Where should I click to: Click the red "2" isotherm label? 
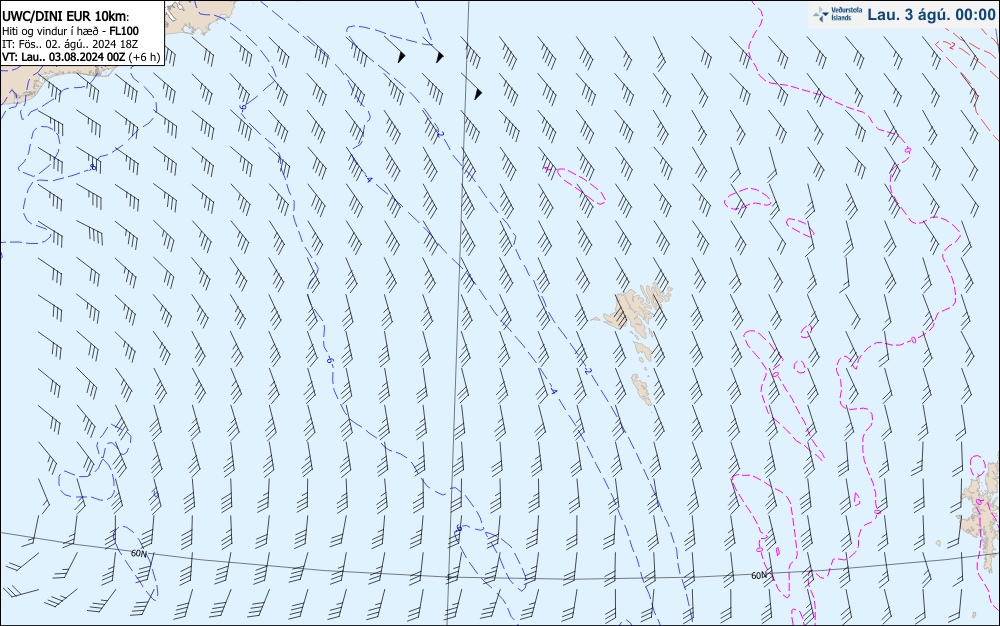coord(951,45)
